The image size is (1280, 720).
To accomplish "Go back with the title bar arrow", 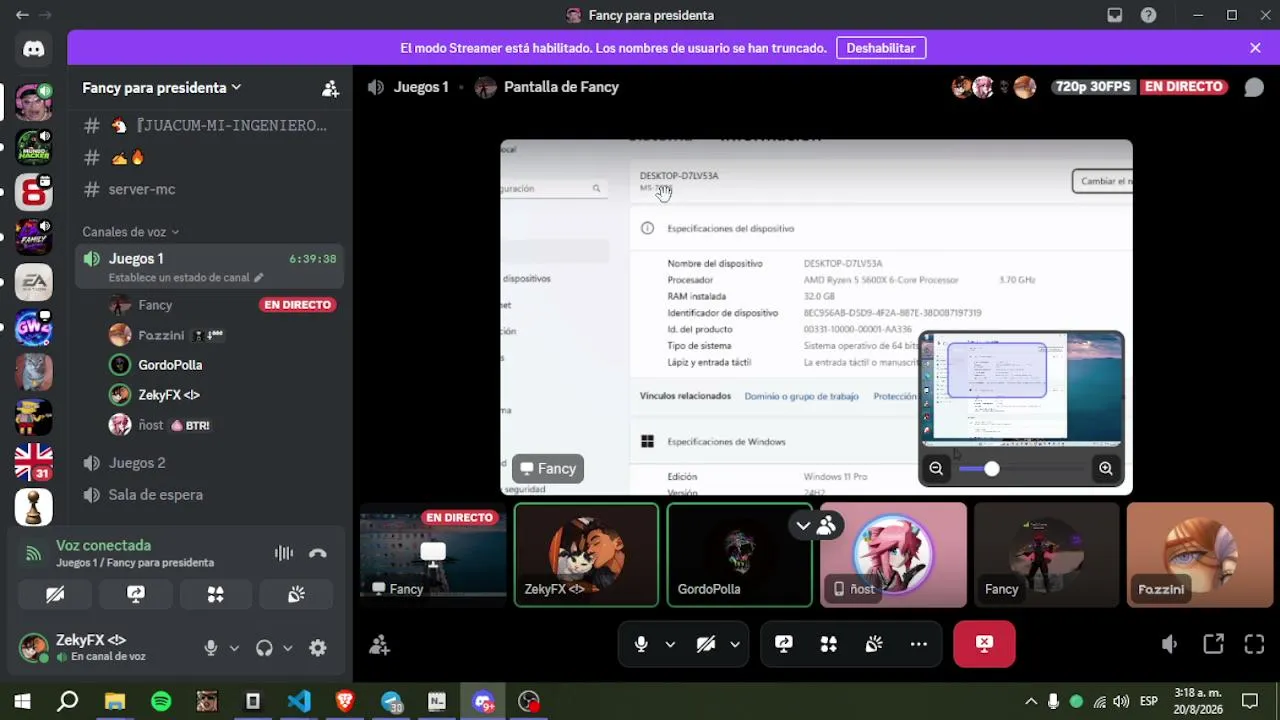I will 22,15.
